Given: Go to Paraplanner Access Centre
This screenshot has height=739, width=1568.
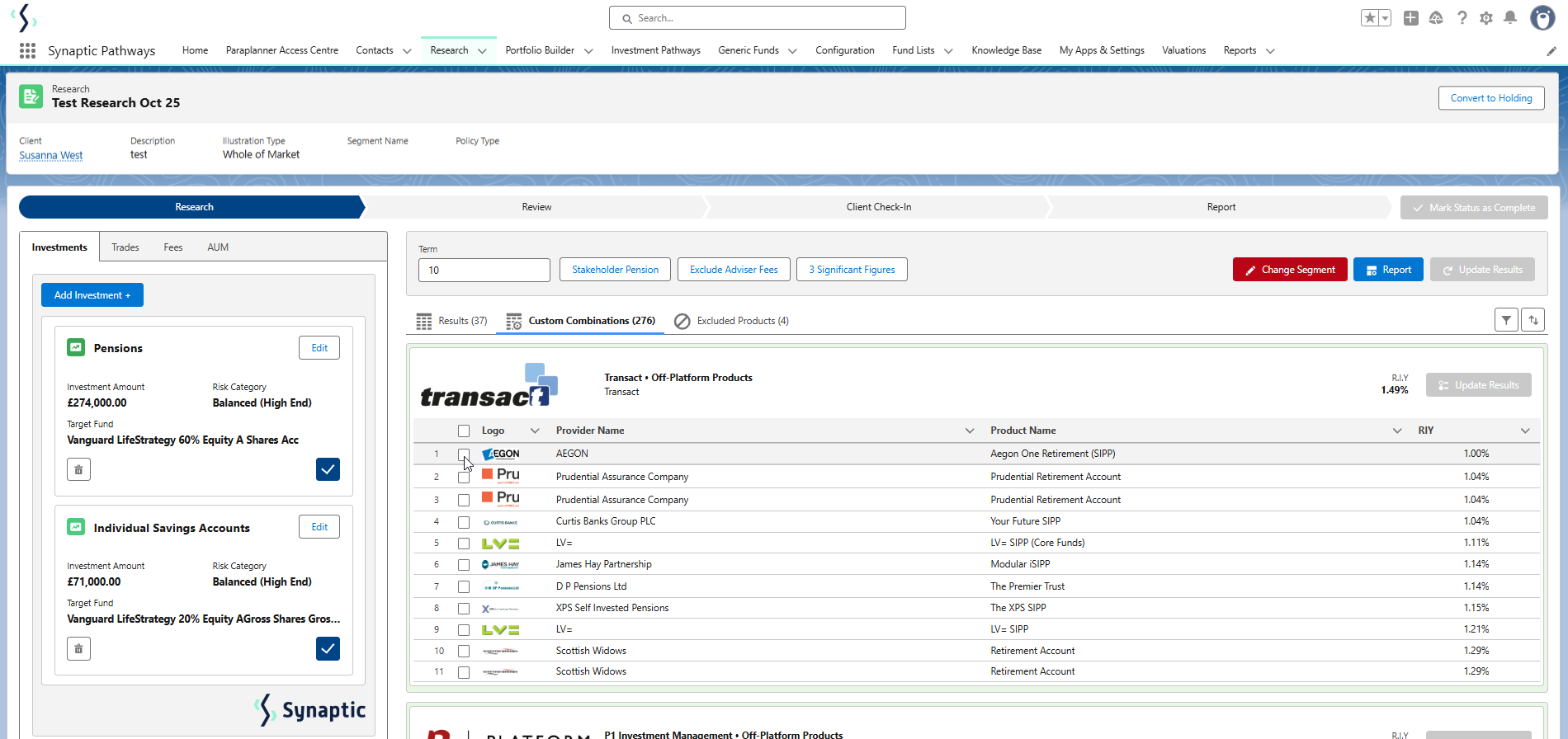Looking at the screenshot, I should (282, 50).
